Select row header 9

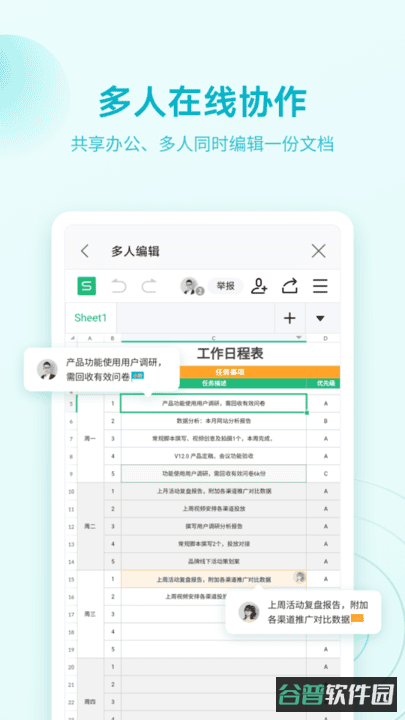pyautogui.click(x=71, y=473)
